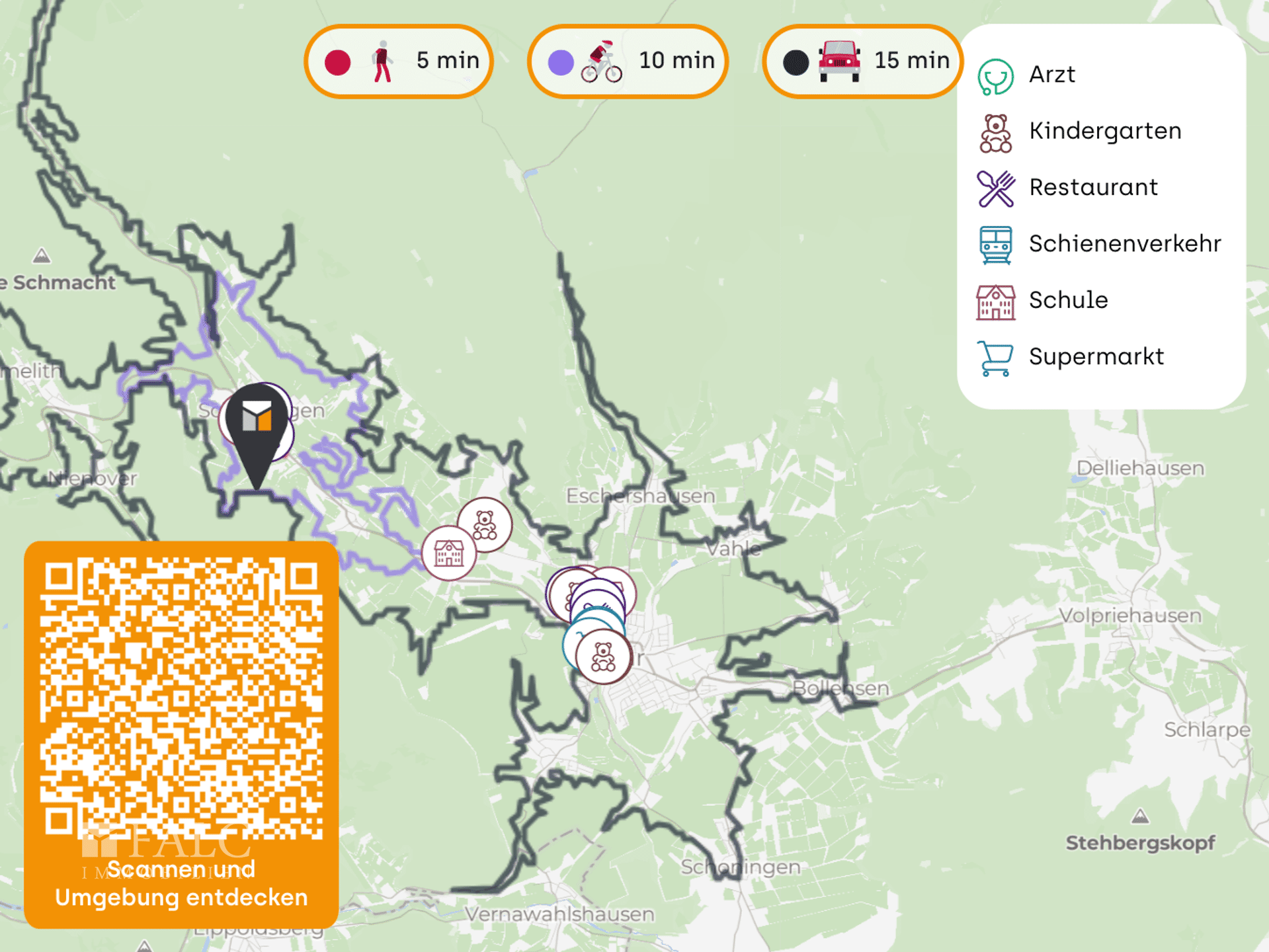Click the Bollensen map label
The width and height of the screenshot is (1269, 952).
pos(840,688)
